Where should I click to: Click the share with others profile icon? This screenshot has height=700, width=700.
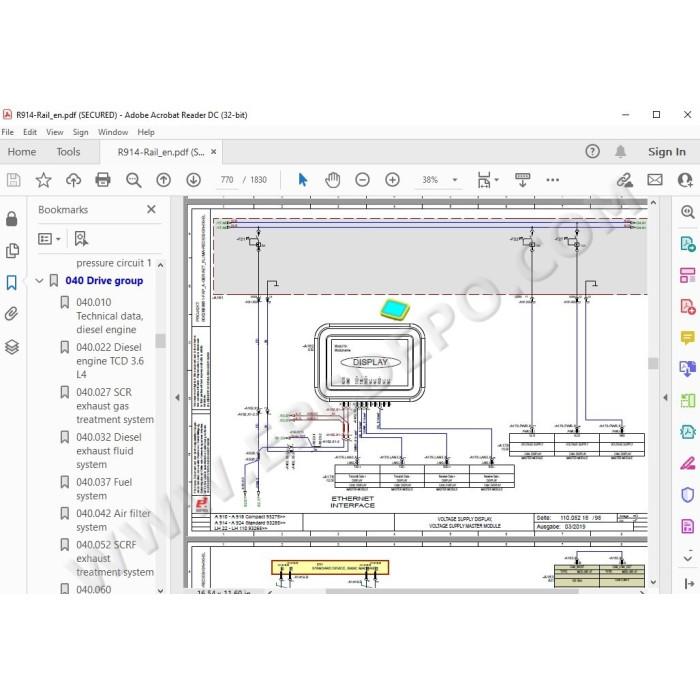pos(685,180)
